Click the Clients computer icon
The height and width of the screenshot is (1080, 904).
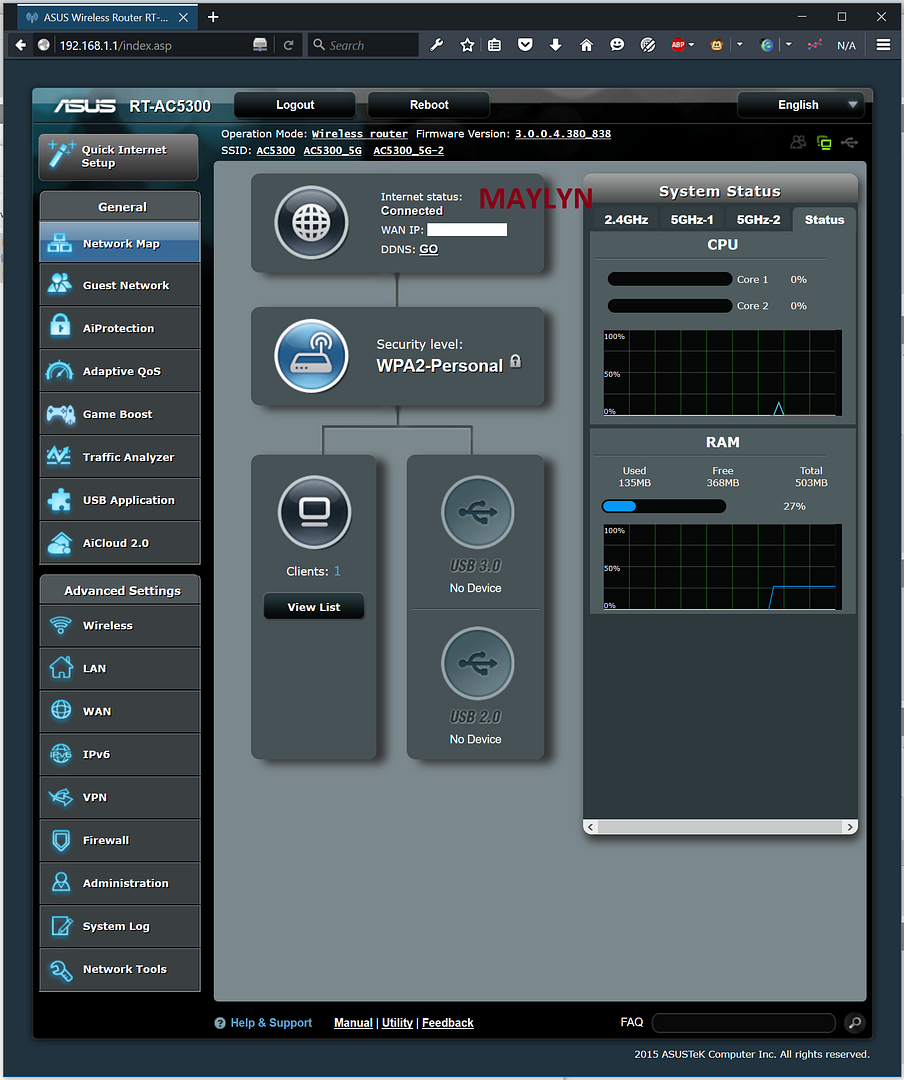(x=314, y=512)
